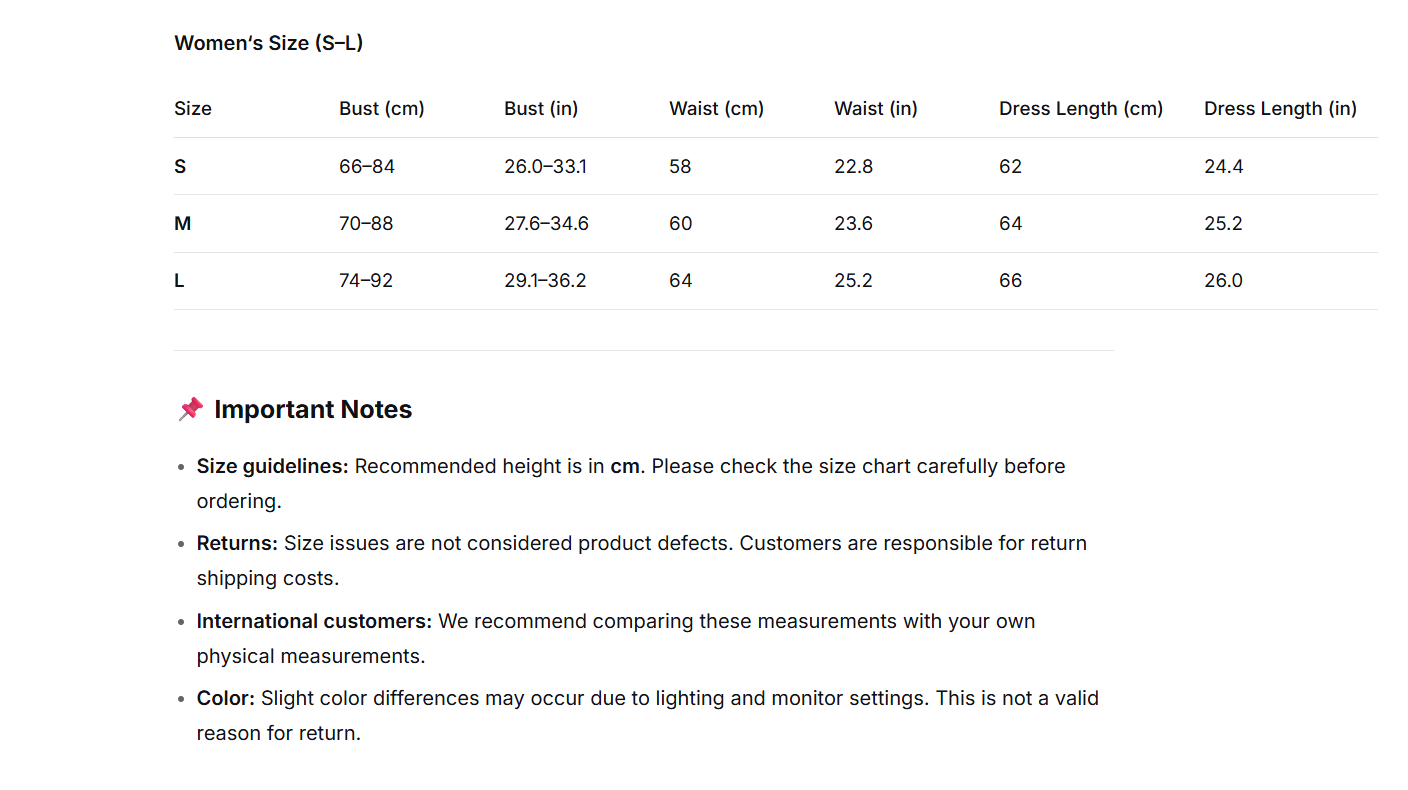Screen dimensions: 1408x790
Task: Select the M size row label
Action: tap(182, 223)
